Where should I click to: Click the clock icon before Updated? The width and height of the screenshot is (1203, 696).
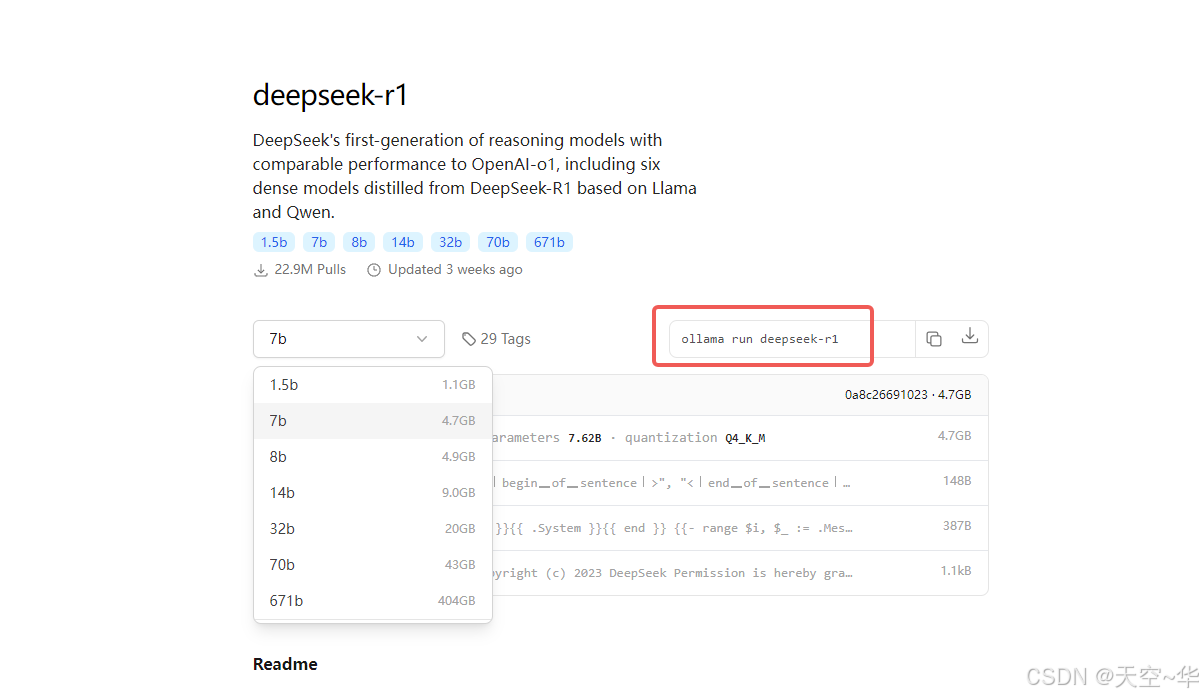[x=374, y=270]
